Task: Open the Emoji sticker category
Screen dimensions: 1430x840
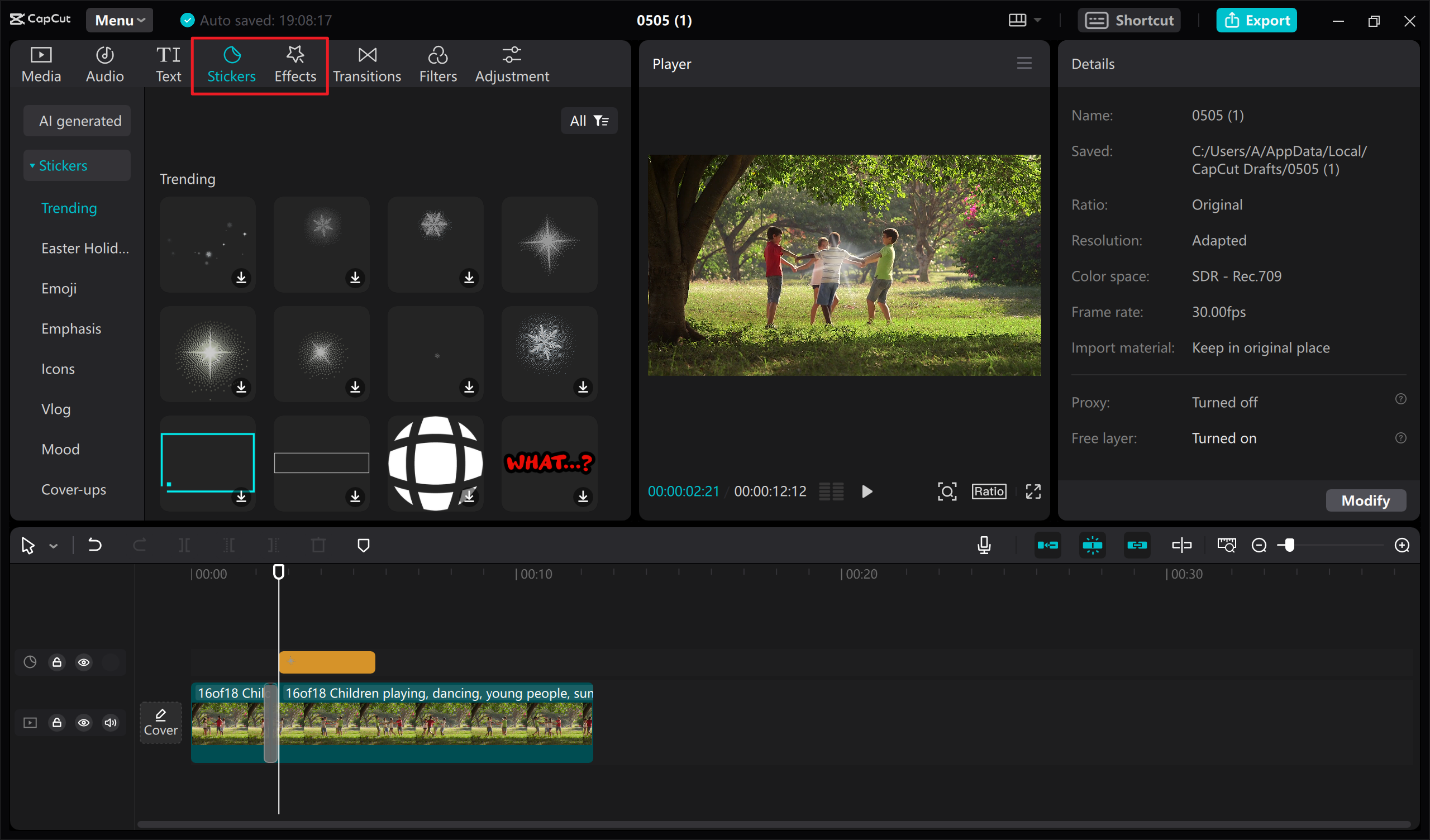Action: [59, 288]
